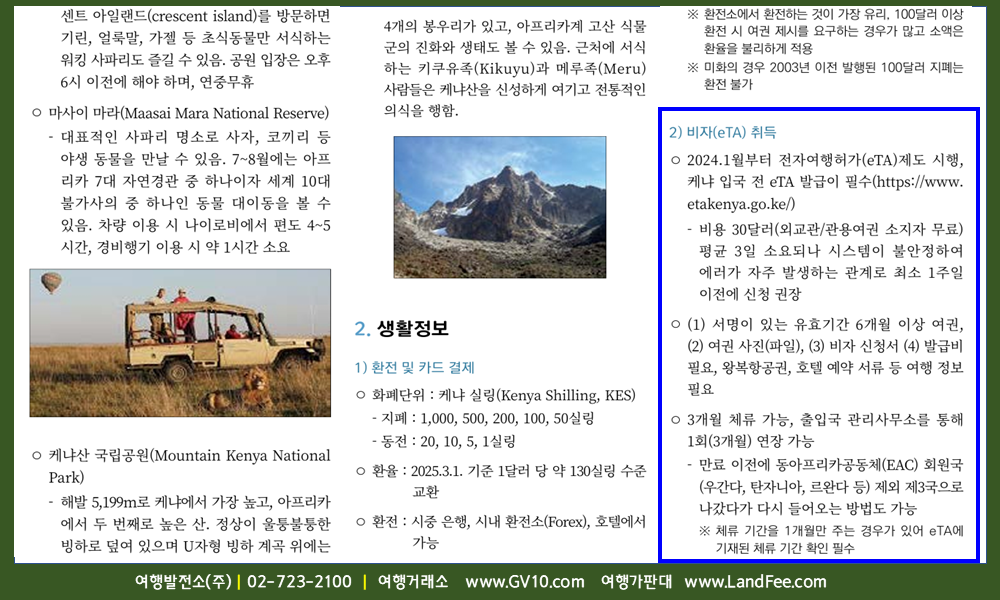Click the Mount Kenya peak photo
The width and height of the screenshot is (1000, 600).
tap(500, 207)
